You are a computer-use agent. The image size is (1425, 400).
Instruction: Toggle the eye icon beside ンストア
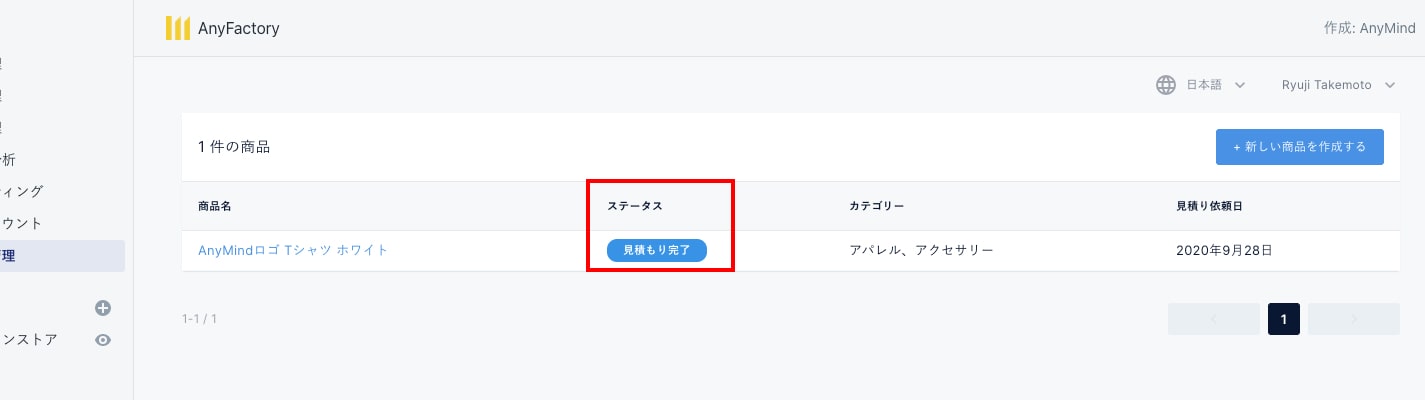tap(102, 340)
